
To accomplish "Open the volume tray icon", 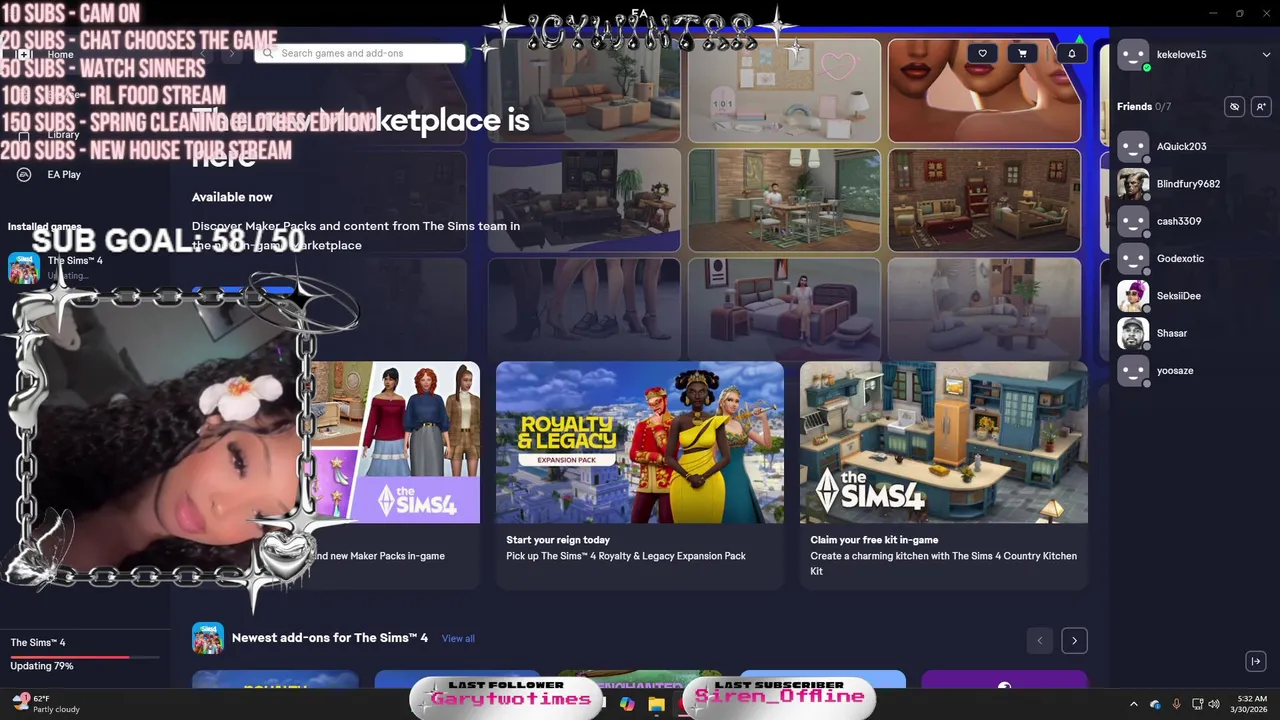I will (x=1214, y=704).
